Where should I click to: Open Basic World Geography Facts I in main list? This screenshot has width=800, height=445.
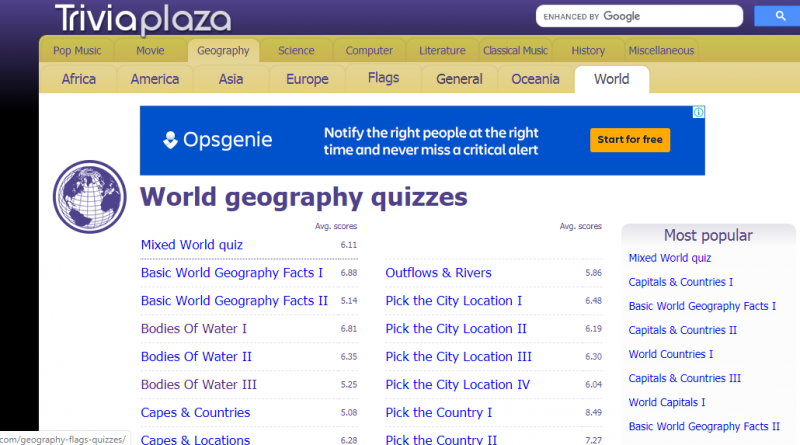tap(232, 273)
